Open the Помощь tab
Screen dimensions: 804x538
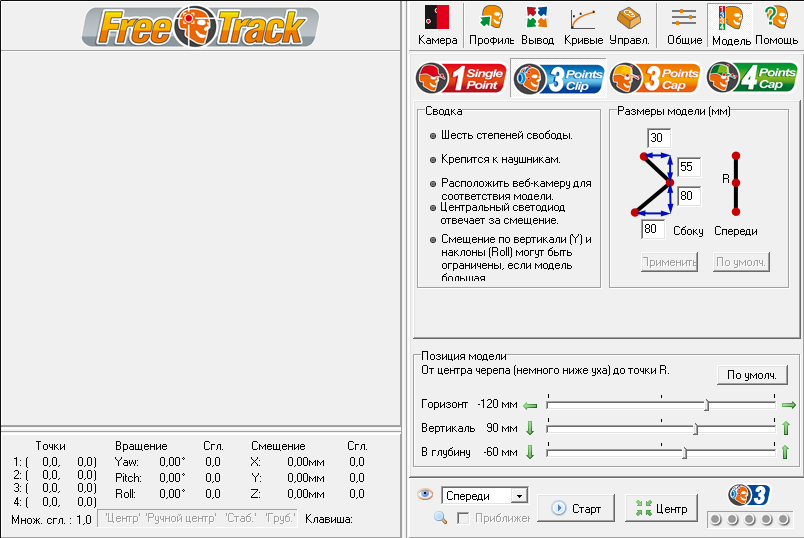click(x=776, y=25)
